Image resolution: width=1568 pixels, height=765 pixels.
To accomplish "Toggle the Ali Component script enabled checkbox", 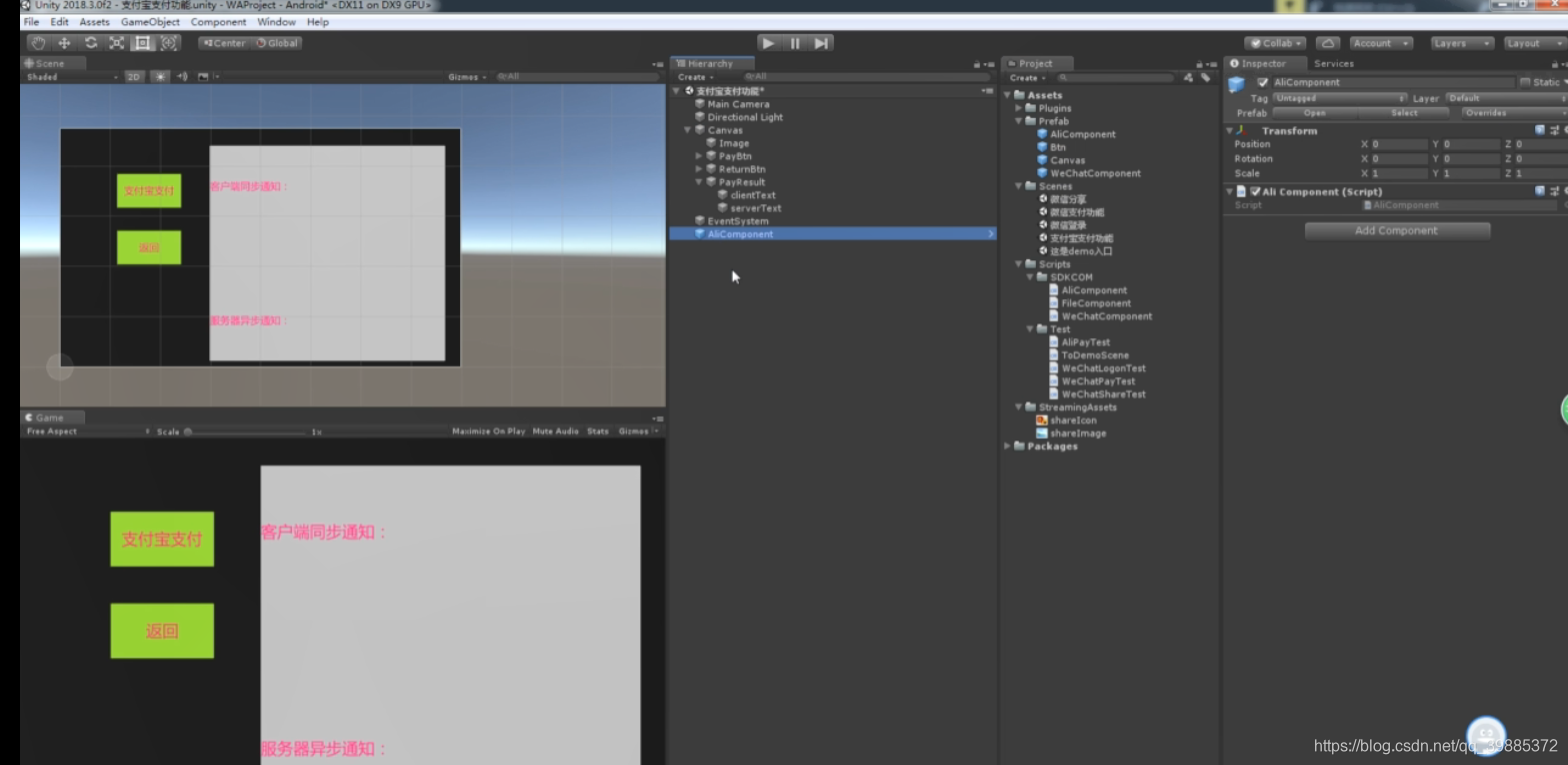I will tap(1256, 191).
